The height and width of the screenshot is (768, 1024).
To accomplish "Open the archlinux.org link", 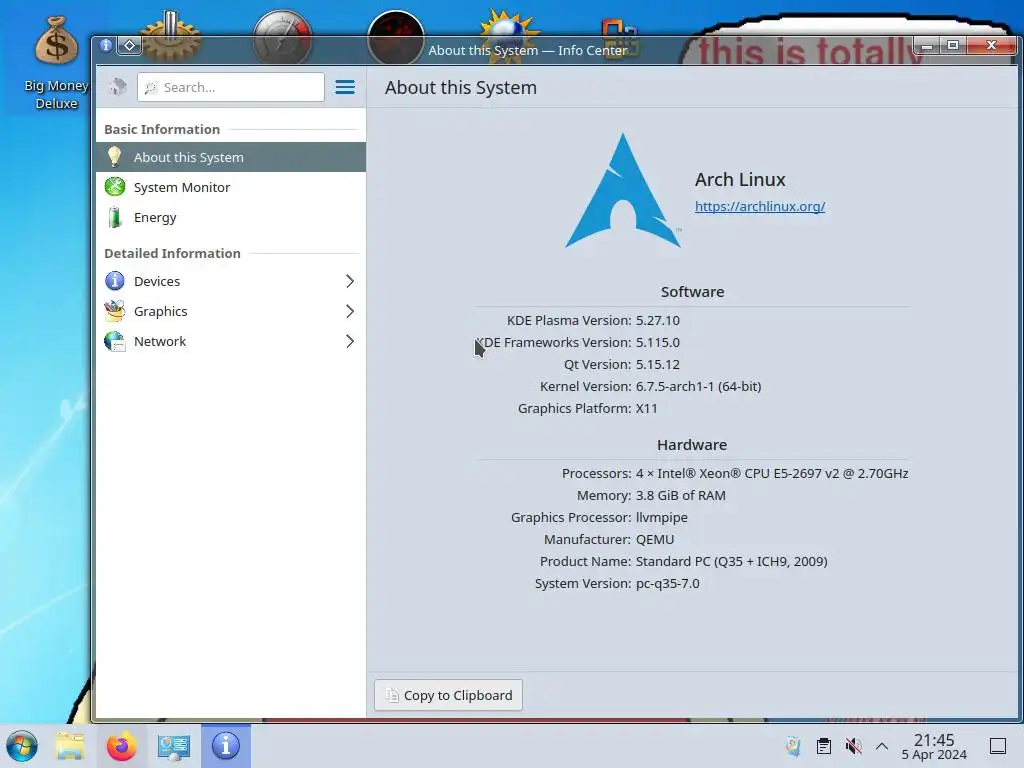I will coord(760,206).
